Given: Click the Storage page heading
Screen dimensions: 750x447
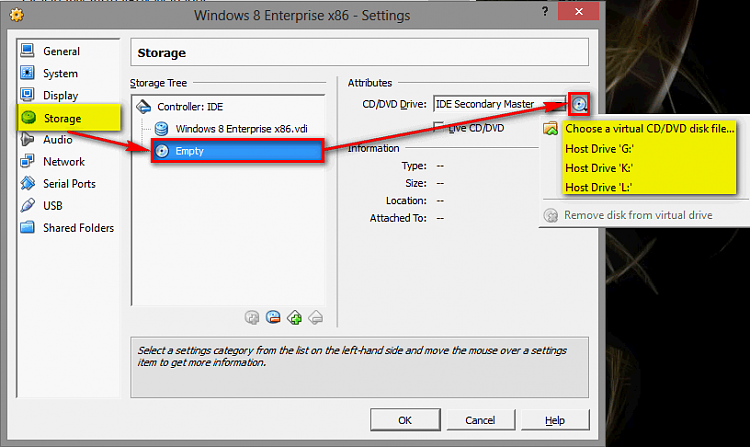Looking at the screenshot, I should click(x=162, y=53).
